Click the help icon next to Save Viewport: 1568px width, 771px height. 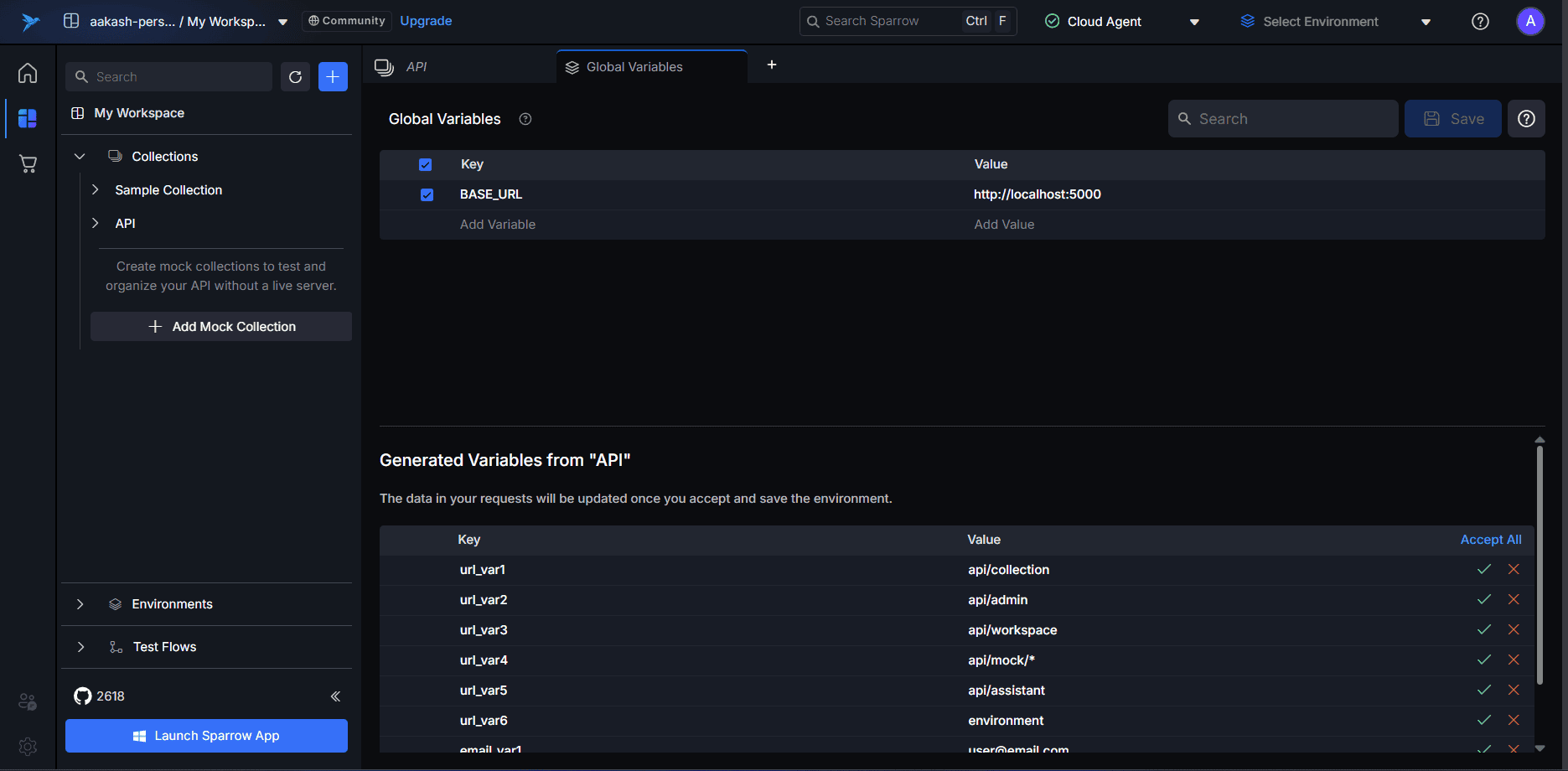click(1526, 119)
